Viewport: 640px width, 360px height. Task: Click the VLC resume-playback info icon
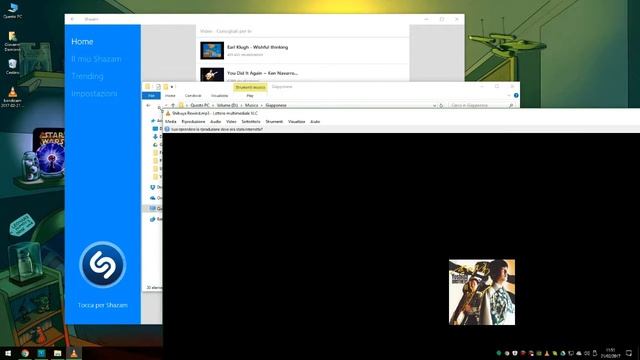pyautogui.click(x=167, y=129)
